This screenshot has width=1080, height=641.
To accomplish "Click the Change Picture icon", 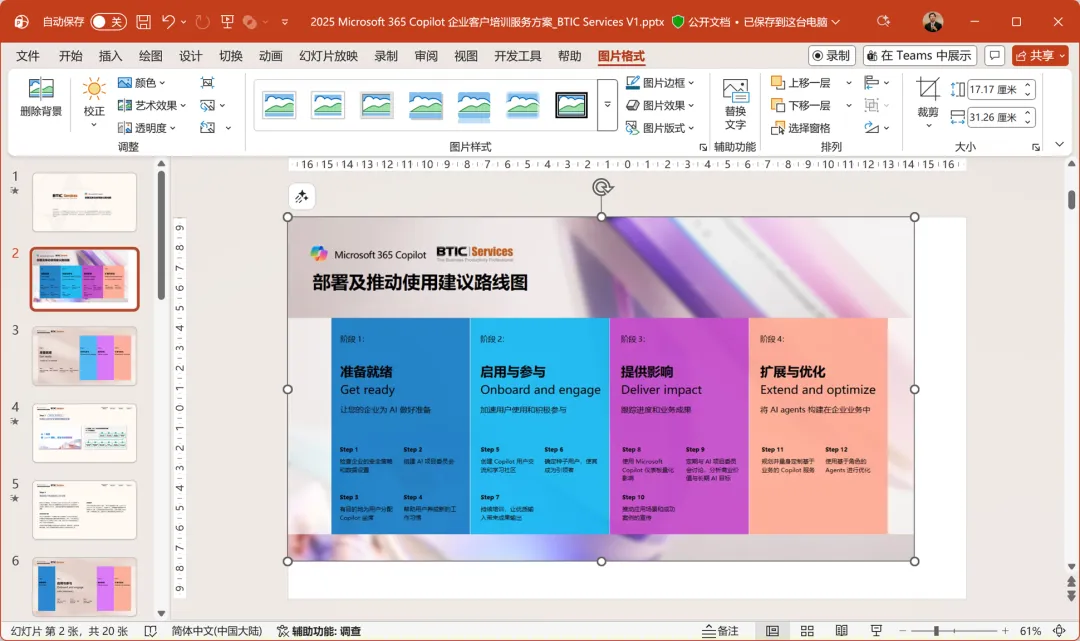I will [x=207, y=105].
